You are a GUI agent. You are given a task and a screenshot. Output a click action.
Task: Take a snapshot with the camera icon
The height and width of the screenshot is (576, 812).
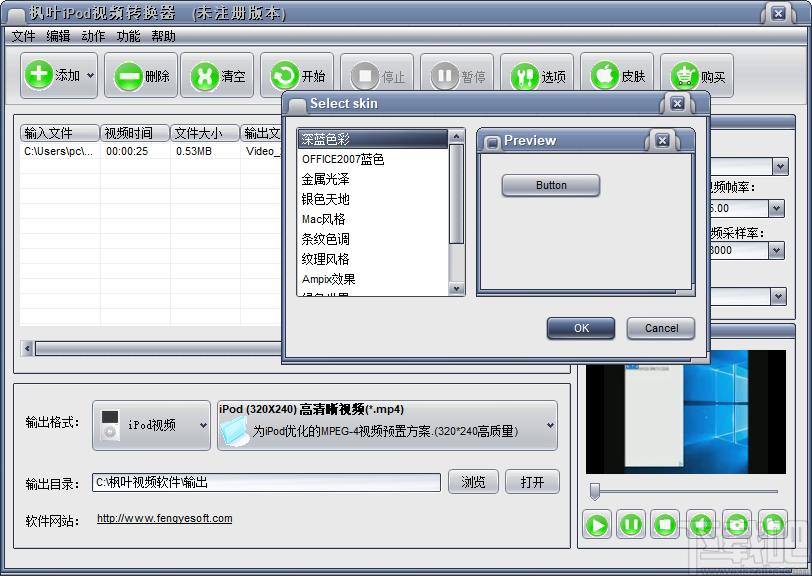click(x=736, y=525)
